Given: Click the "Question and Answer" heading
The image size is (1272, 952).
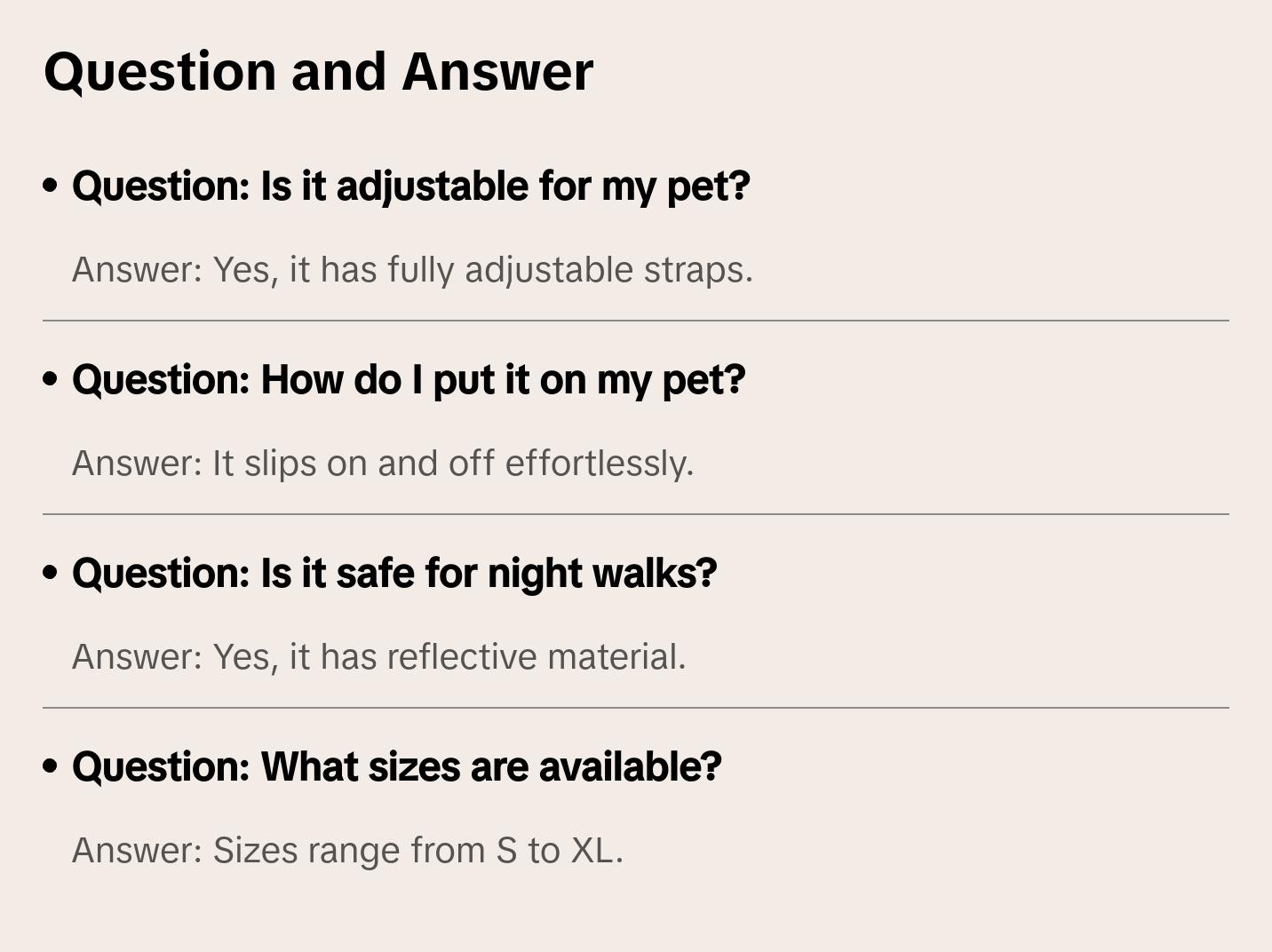Looking at the screenshot, I should [x=318, y=71].
